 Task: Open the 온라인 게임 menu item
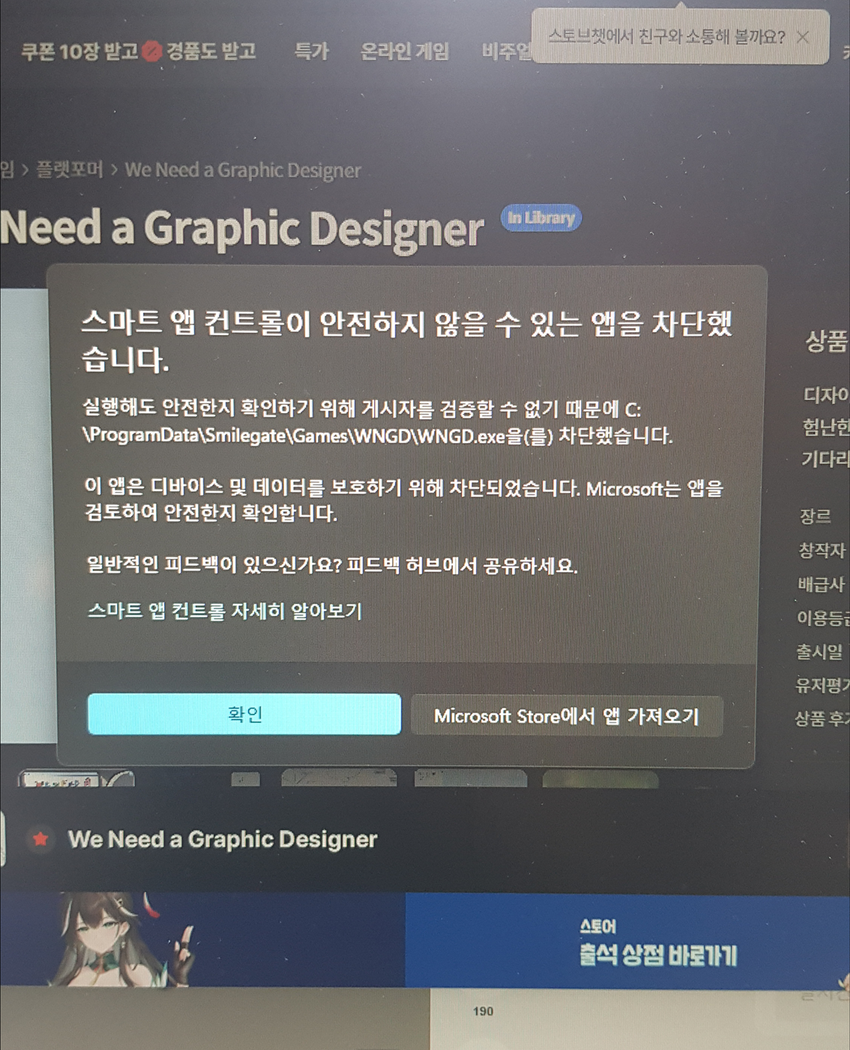pos(405,51)
